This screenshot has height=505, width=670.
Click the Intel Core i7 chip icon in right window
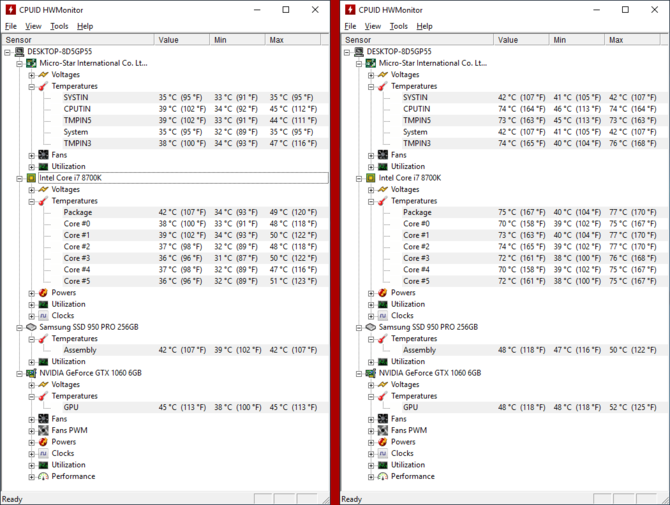[x=370, y=178]
